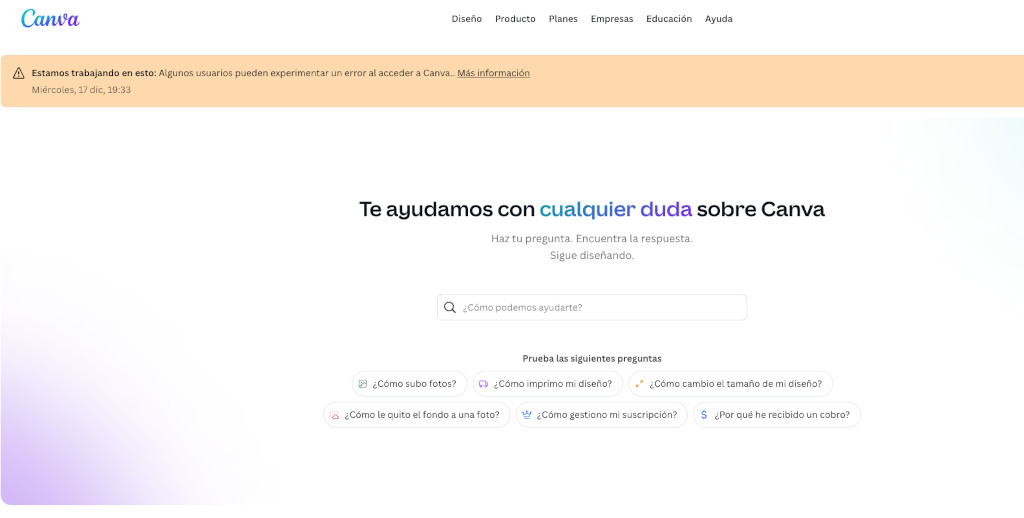Expand the Producto navigation menu
This screenshot has height=518, width=1024.
[x=515, y=19]
